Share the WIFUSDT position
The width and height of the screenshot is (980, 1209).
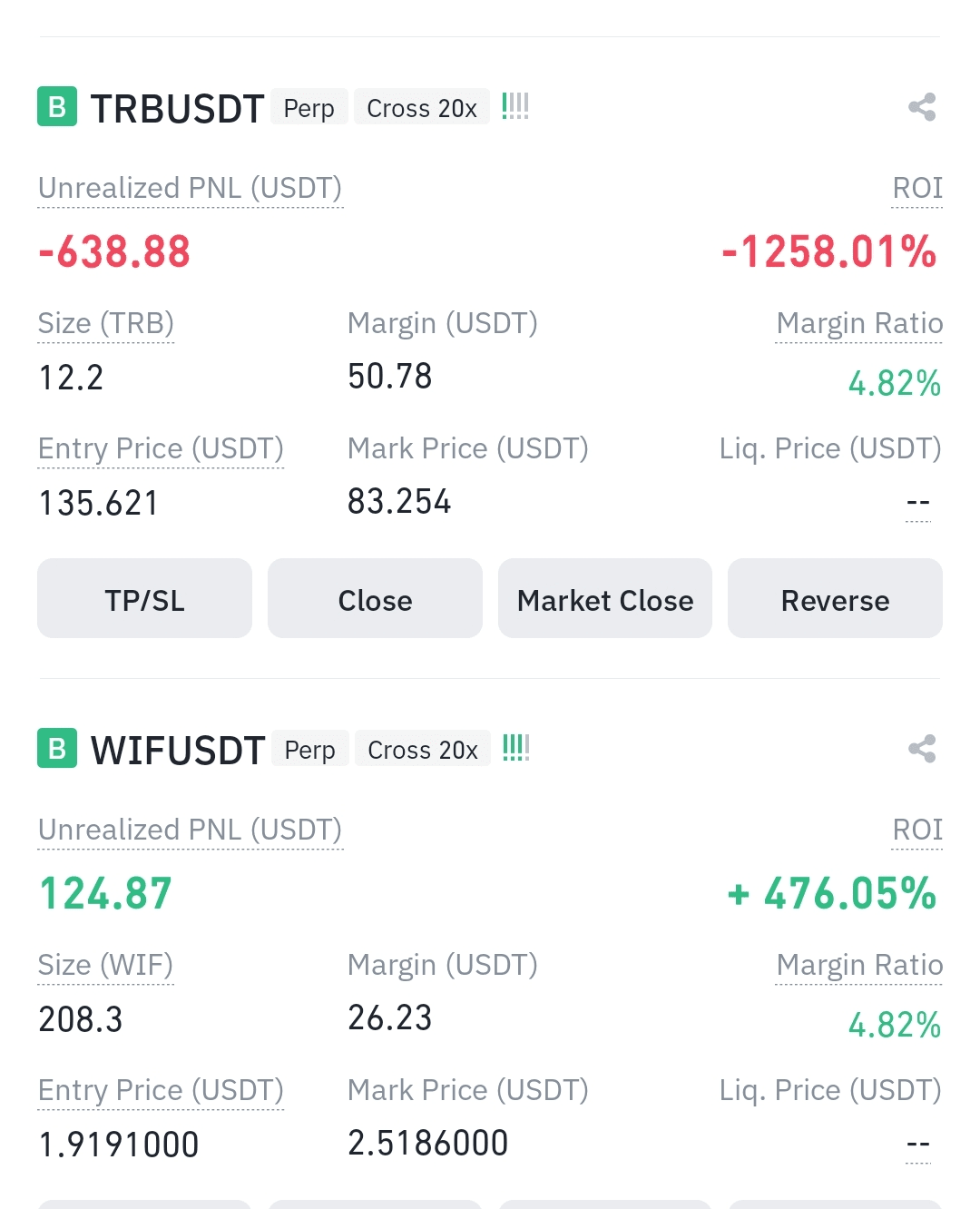(x=922, y=749)
